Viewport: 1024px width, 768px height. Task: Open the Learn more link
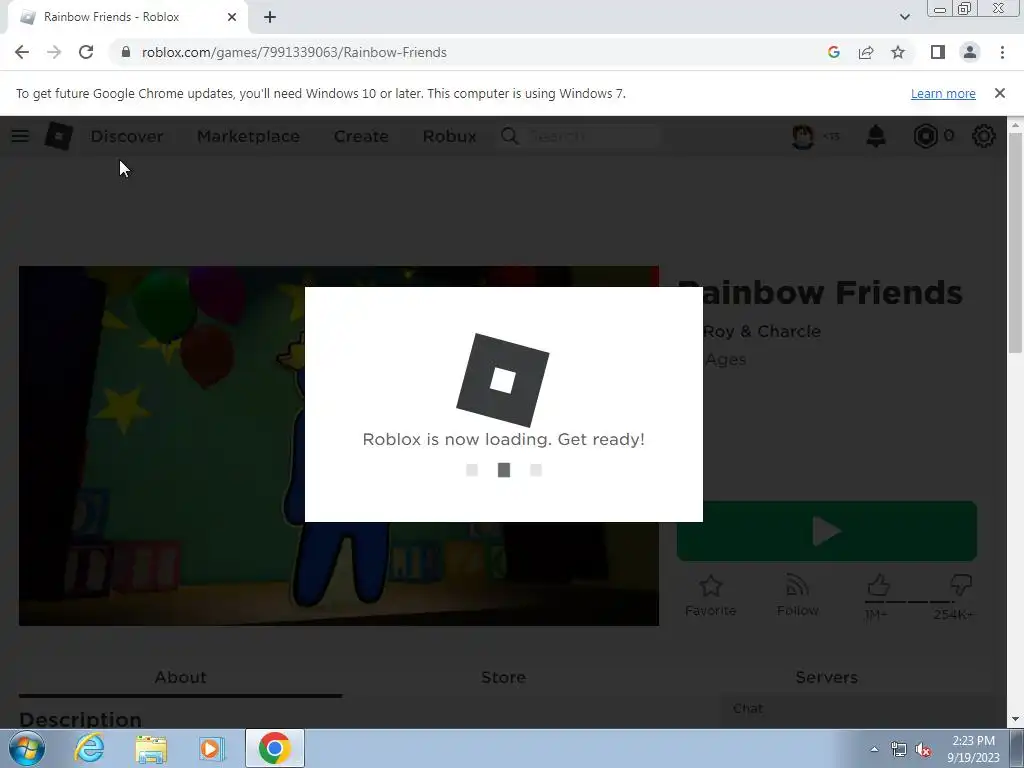tap(943, 93)
